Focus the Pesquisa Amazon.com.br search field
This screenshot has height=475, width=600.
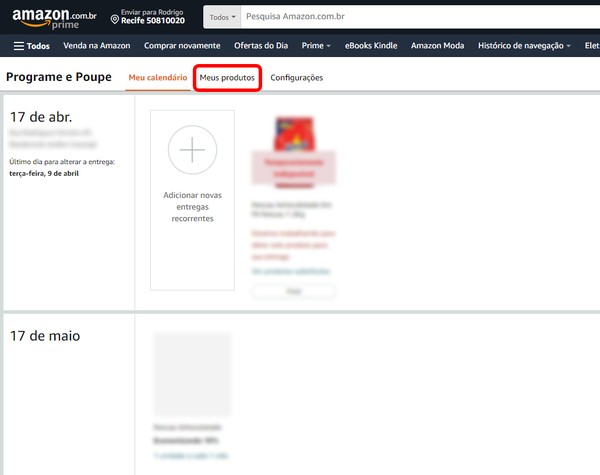pos(420,17)
